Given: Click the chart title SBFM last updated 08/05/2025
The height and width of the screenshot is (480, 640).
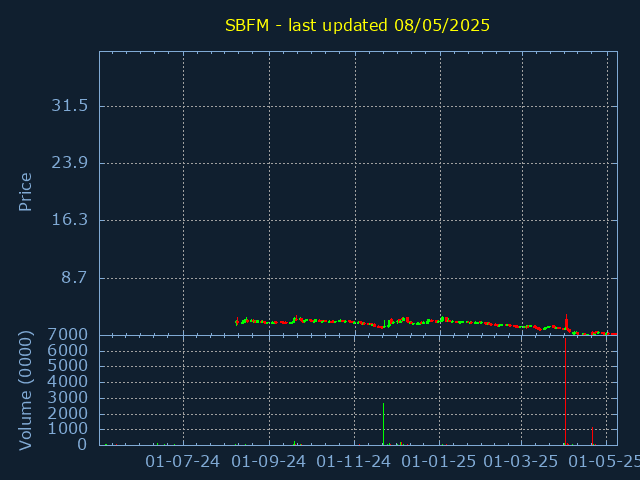Looking at the screenshot, I should [357, 25].
